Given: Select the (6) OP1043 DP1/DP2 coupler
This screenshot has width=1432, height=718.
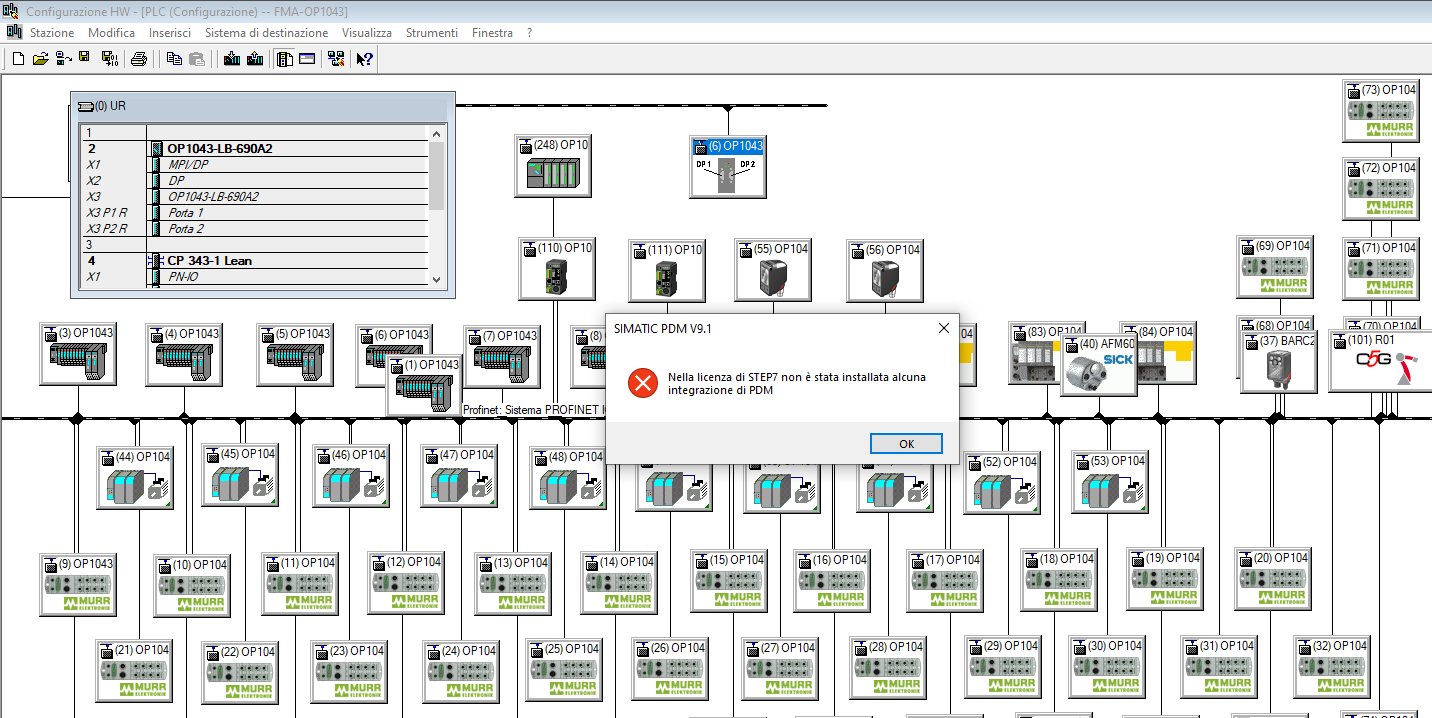Looking at the screenshot, I should (727, 167).
